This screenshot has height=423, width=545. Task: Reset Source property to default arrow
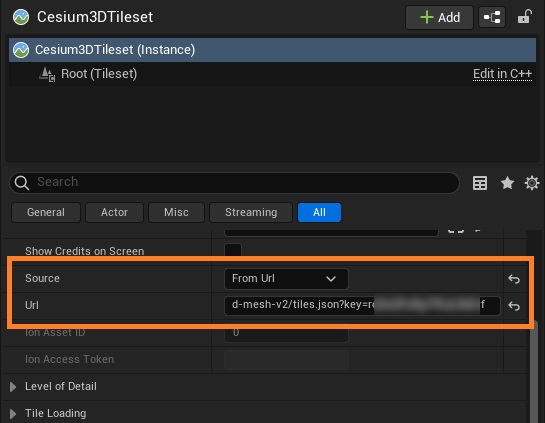pyautogui.click(x=514, y=279)
